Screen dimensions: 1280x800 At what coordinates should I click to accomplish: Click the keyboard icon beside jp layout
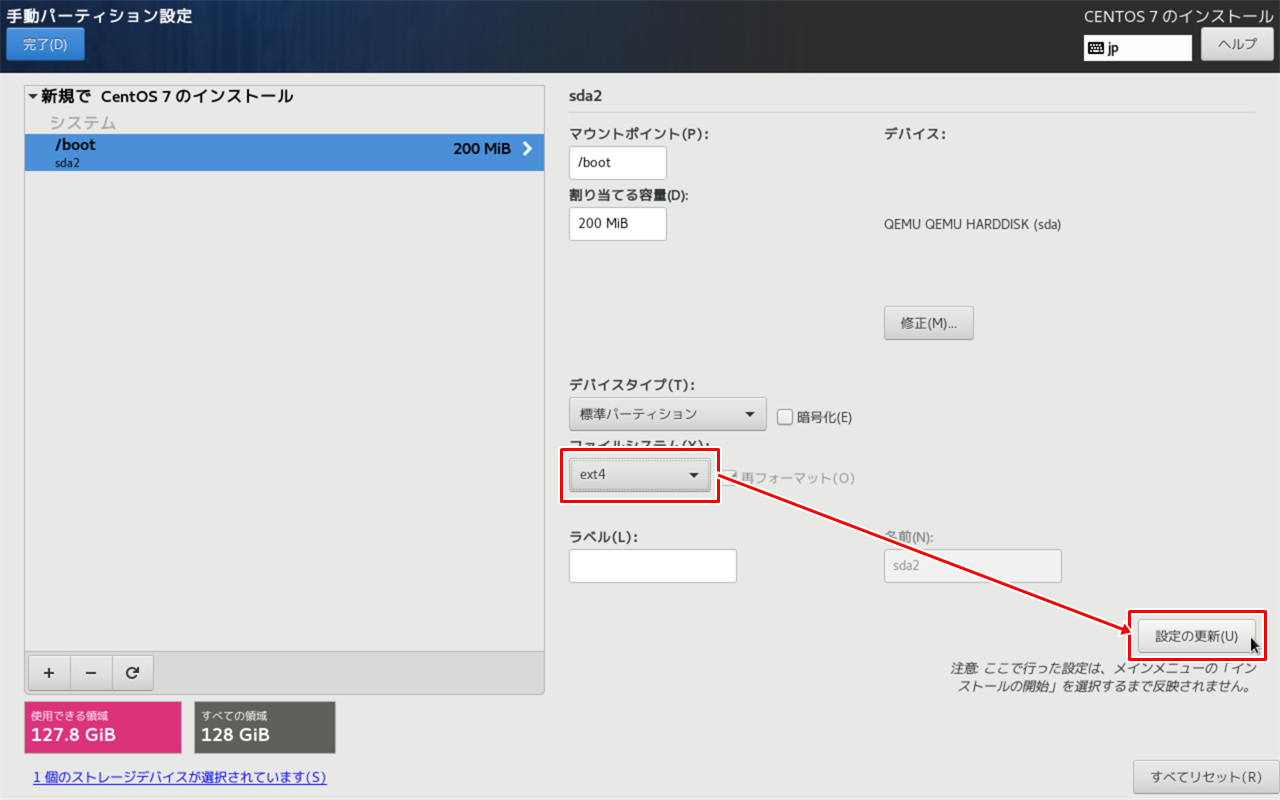pos(1097,47)
